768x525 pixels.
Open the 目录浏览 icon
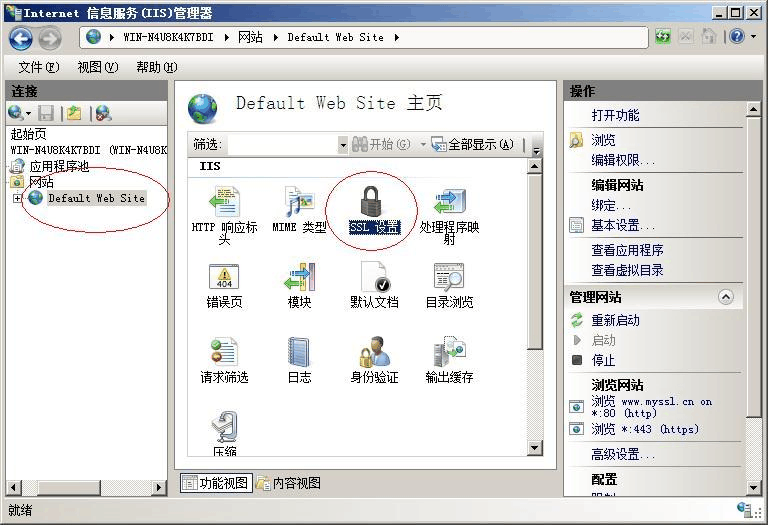tap(449, 277)
